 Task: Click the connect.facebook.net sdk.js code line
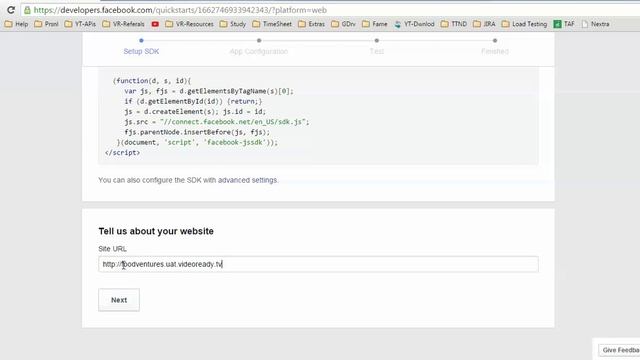(217, 122)
